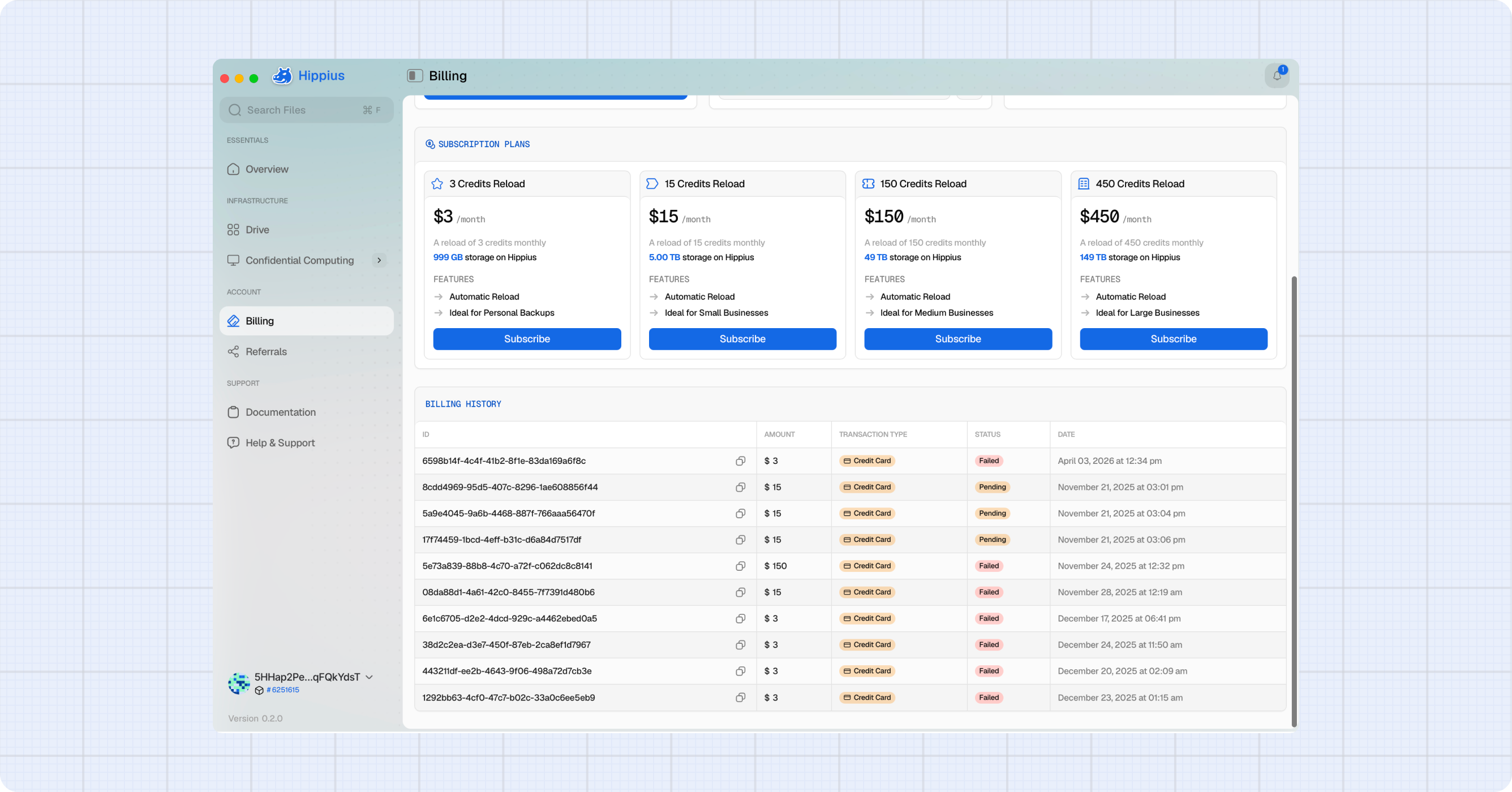Click the account avatar identicon

click(x=239, y=683)
